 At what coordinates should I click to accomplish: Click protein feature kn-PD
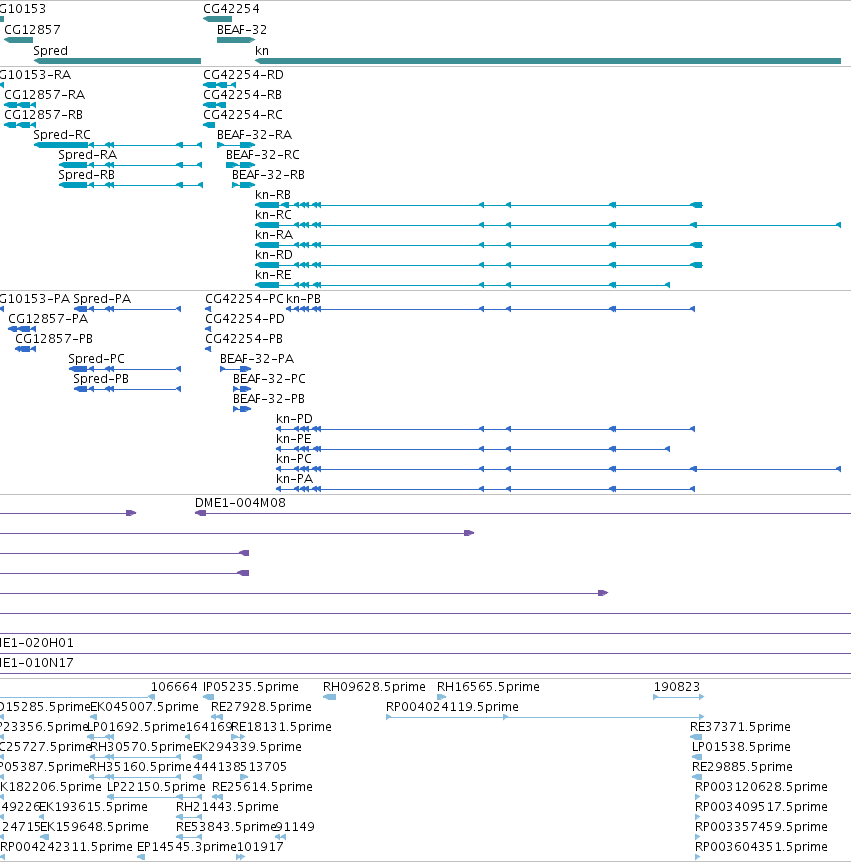(x=485, y=429)
